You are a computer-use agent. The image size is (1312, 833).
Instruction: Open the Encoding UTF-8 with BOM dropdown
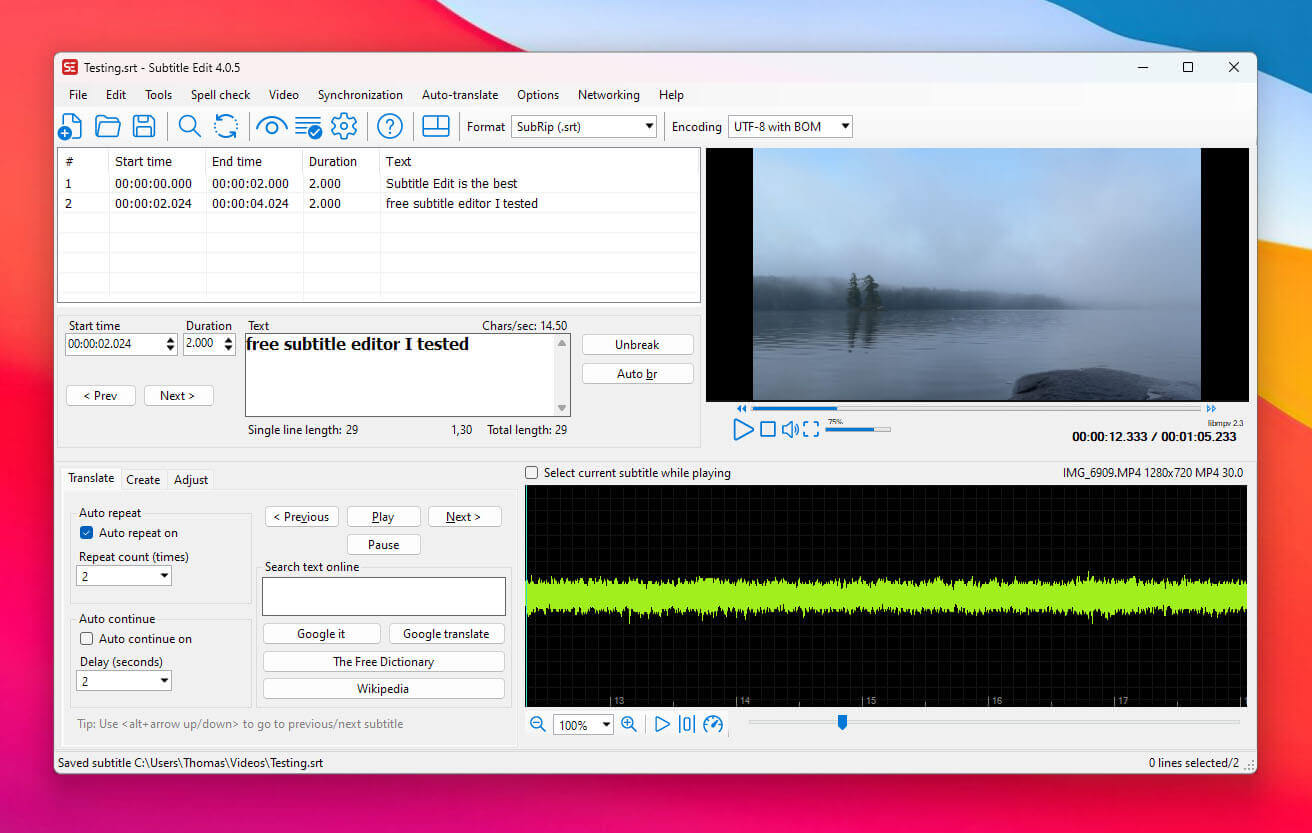[x=790, y=127]
